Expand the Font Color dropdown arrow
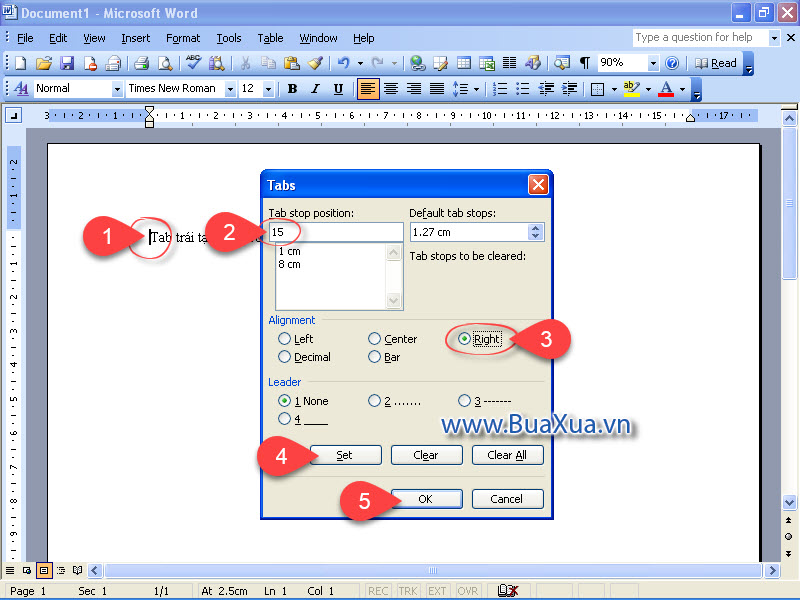Screen dimensions: 800x600 (683, 89)
